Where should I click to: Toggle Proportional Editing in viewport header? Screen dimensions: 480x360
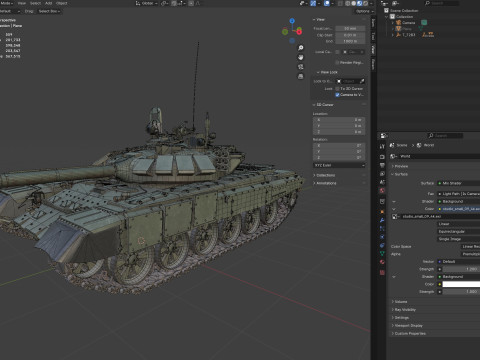tap(191, 3)
